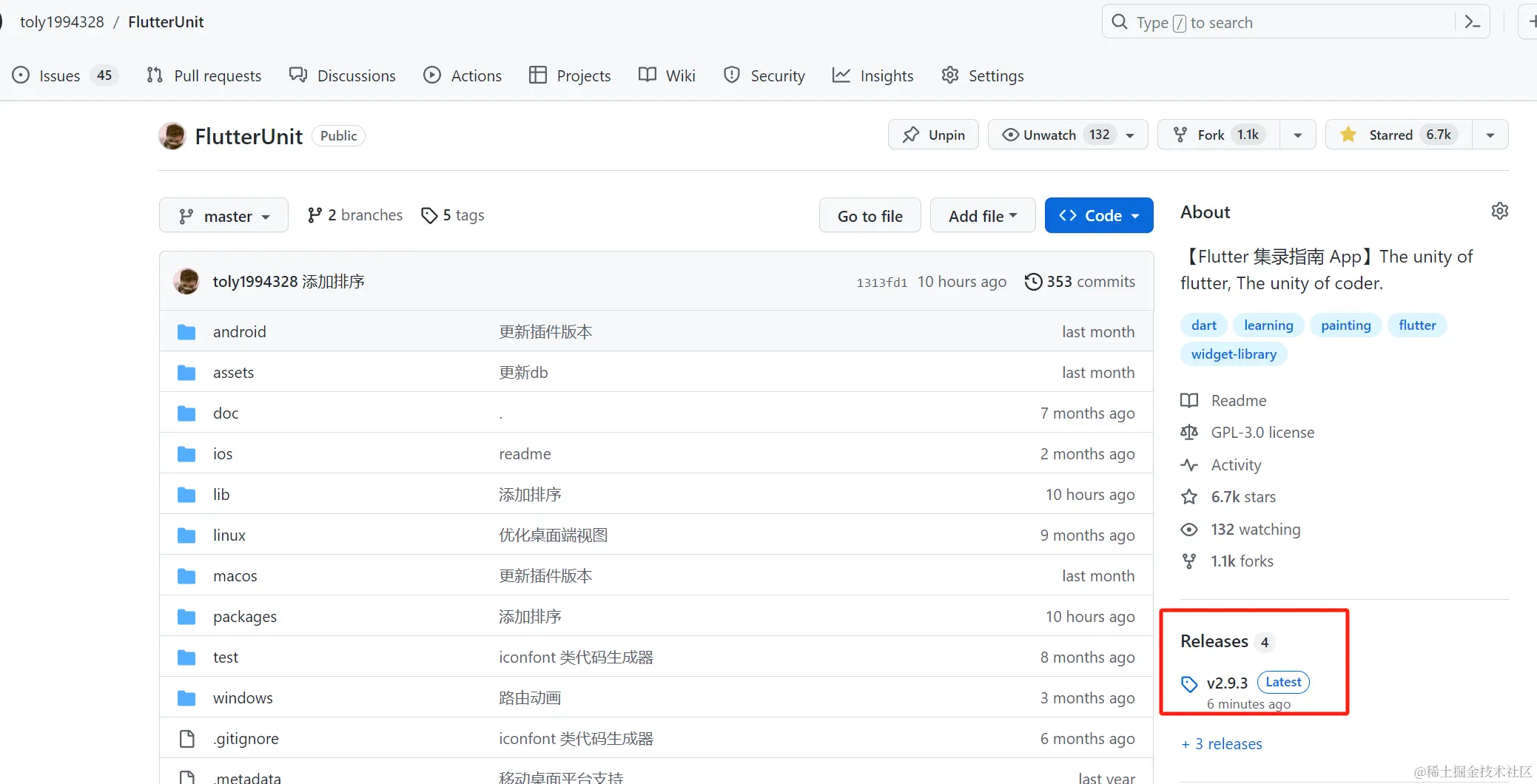
Task: Click the Unpin button
Action: tap(933, 135)
